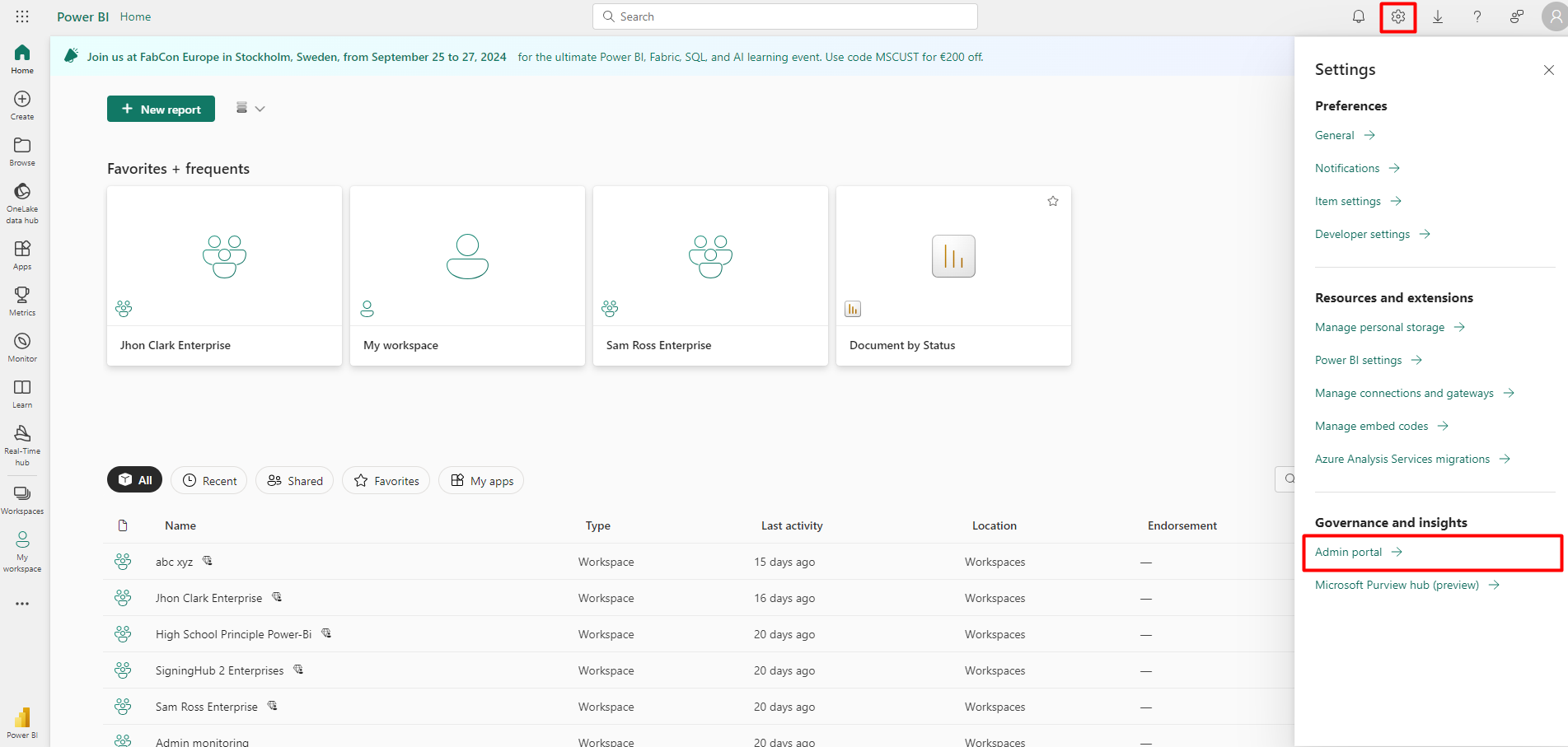Open Monitor in left navigation
The width and height of the screenshot is (1568, 747).
[x=22, y=348]
